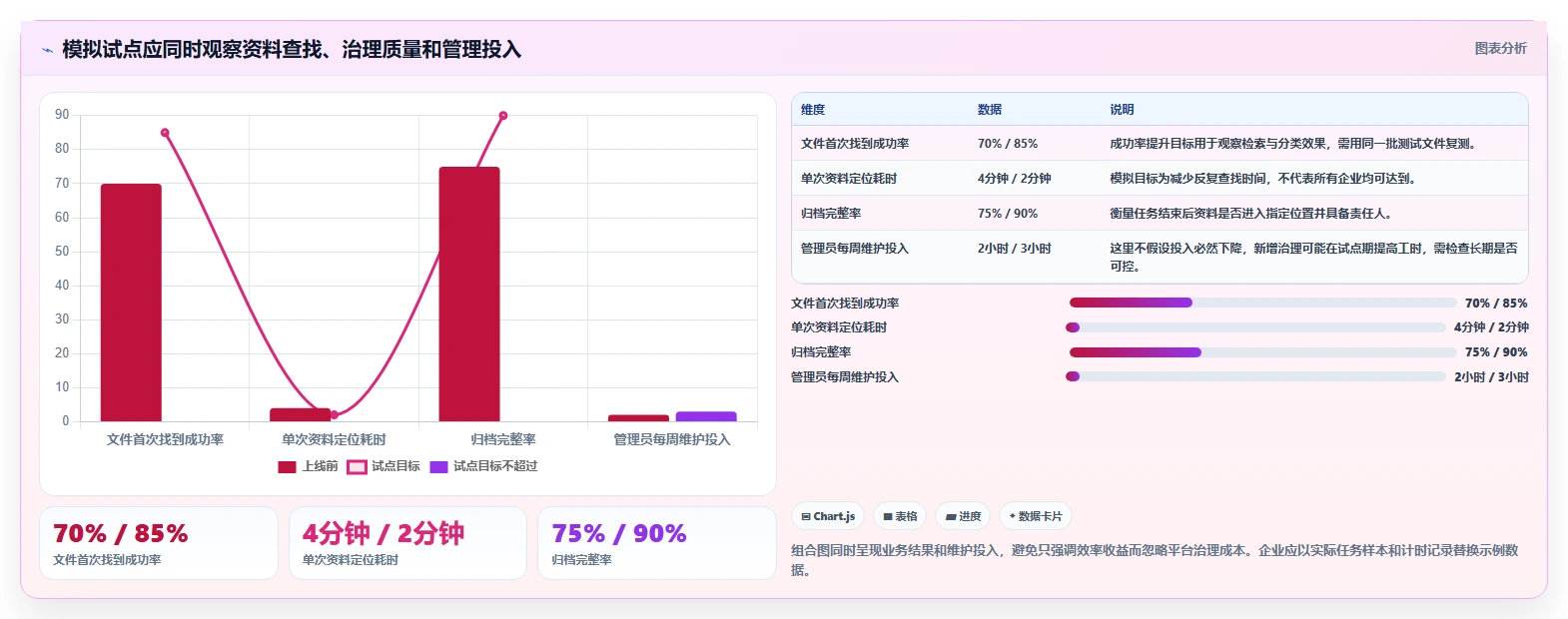This screenshot has height=619, width=1568.
Task: Click the line point at top of 归档完整率
Action: (503, 116)
